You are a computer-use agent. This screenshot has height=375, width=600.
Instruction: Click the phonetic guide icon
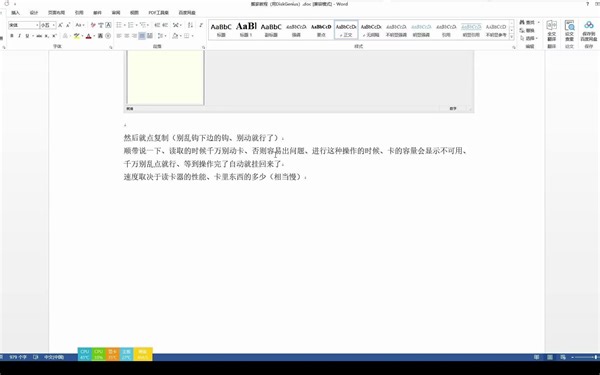(101, 25)
